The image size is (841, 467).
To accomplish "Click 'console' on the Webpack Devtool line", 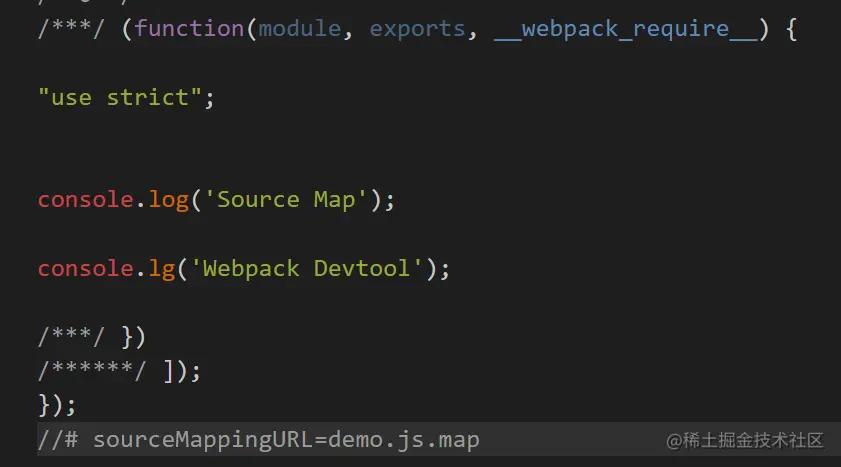I will 86,269.
